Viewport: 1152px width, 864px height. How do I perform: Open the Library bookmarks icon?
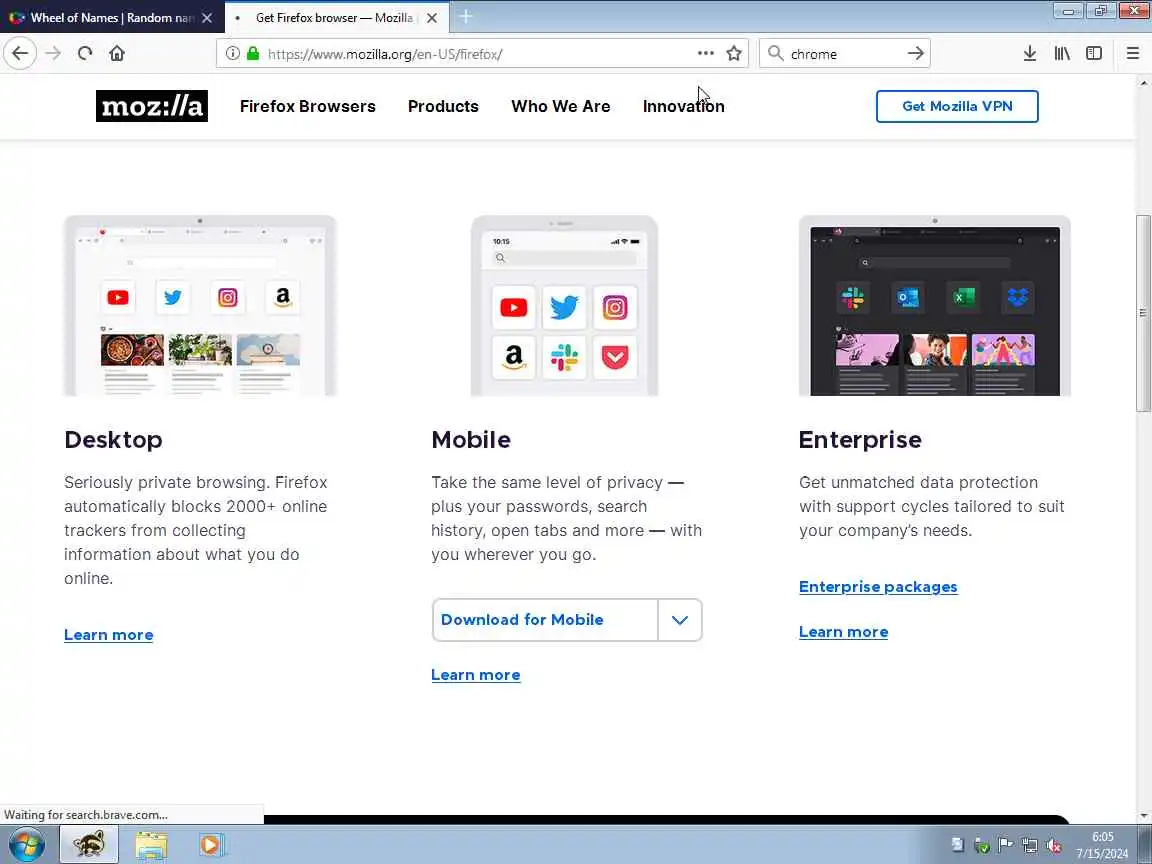pos(1062,54)
